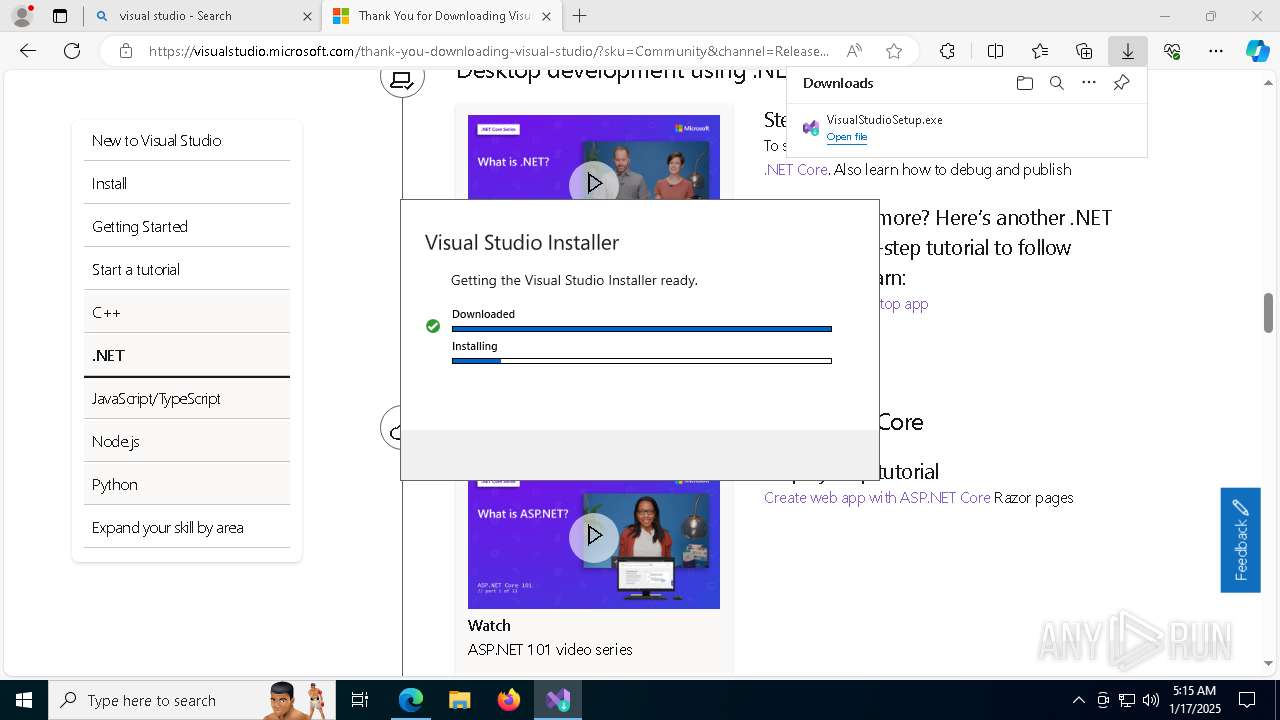
Task: Open the .NET Core link
Action: point(796,169)
